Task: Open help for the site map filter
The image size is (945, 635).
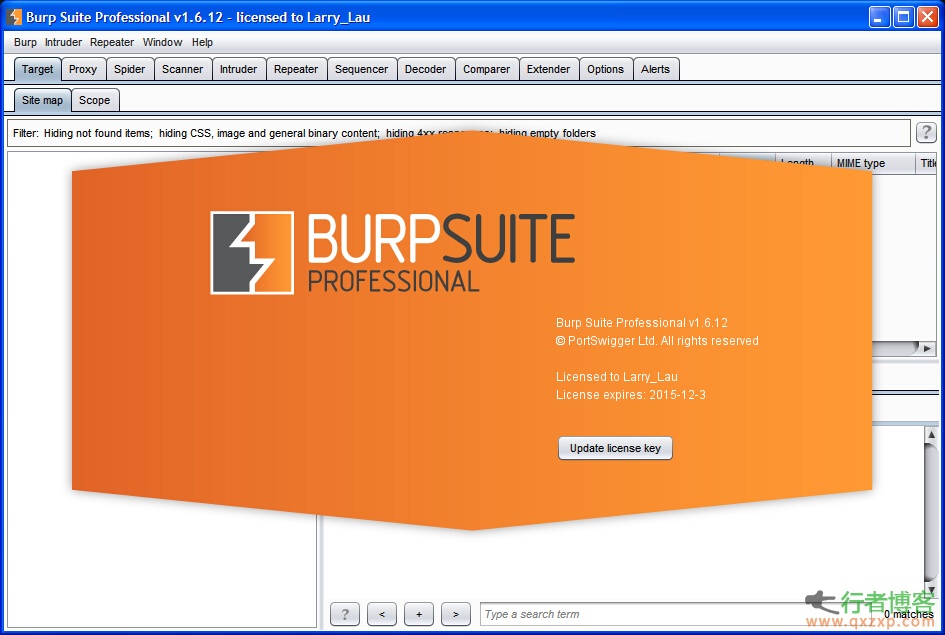Action: tap(926, 132)
